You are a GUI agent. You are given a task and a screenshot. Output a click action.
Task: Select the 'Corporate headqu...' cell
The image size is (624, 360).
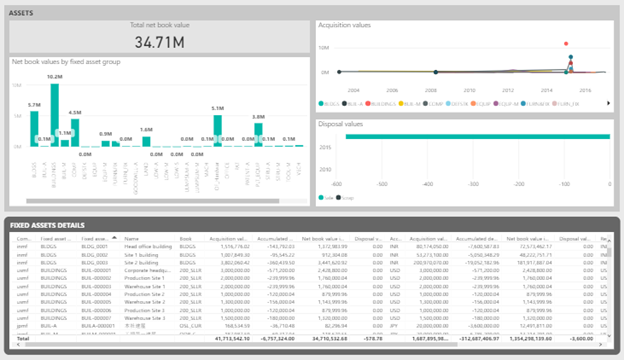[147, 270]
